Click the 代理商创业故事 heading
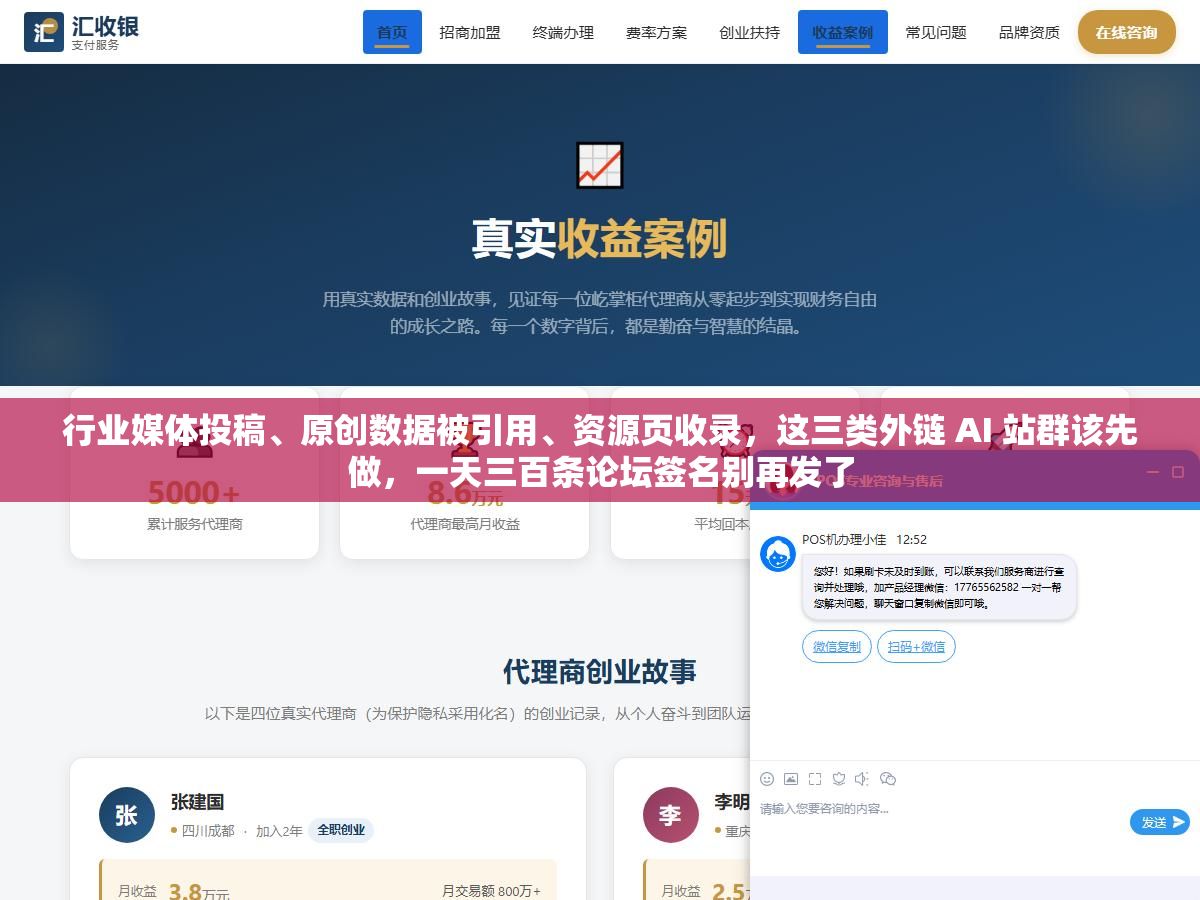 [x=600, y=671]
